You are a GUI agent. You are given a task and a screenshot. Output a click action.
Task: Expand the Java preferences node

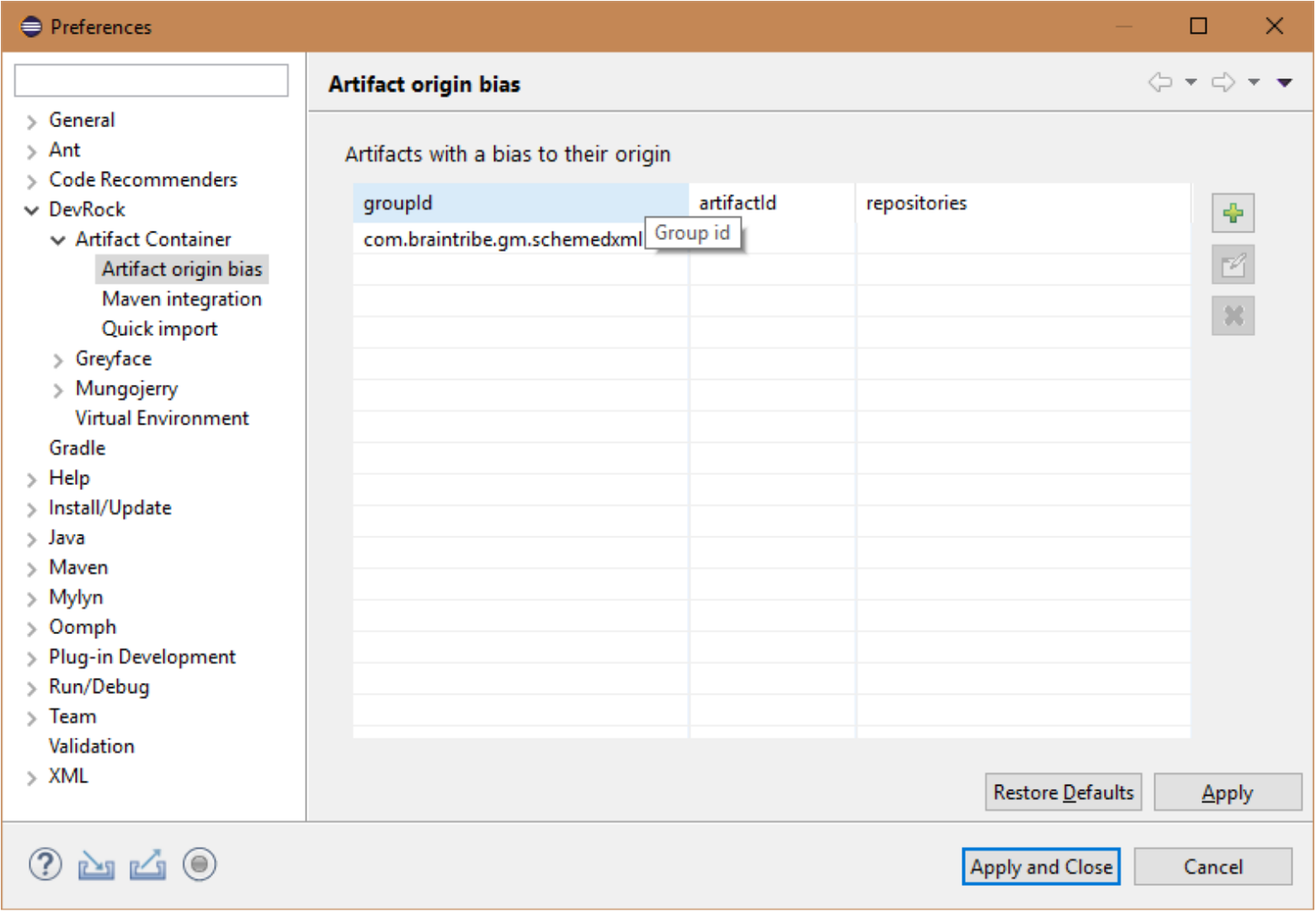[32, 539]
